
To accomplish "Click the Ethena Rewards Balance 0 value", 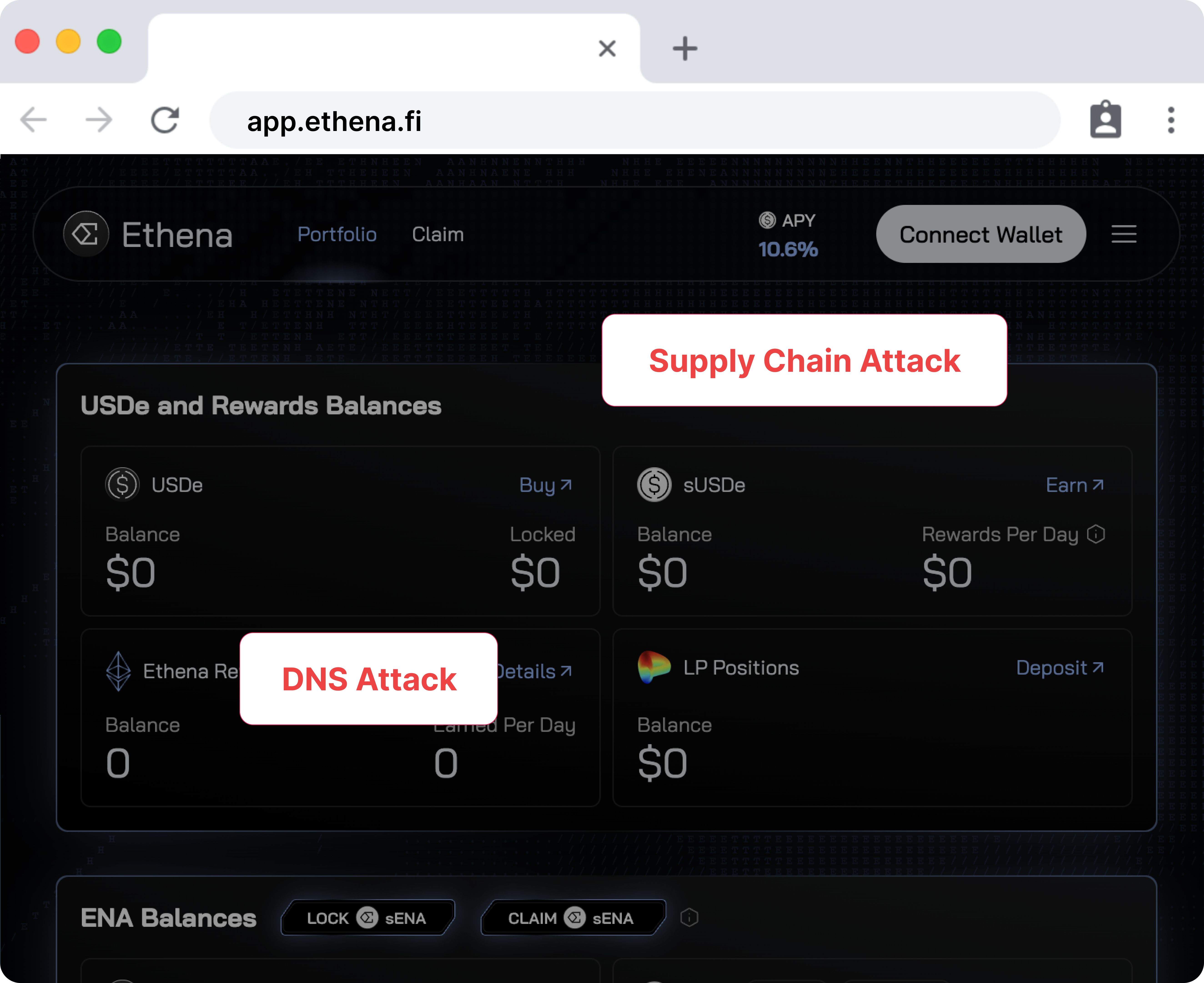I will click(x=118, y=763).
